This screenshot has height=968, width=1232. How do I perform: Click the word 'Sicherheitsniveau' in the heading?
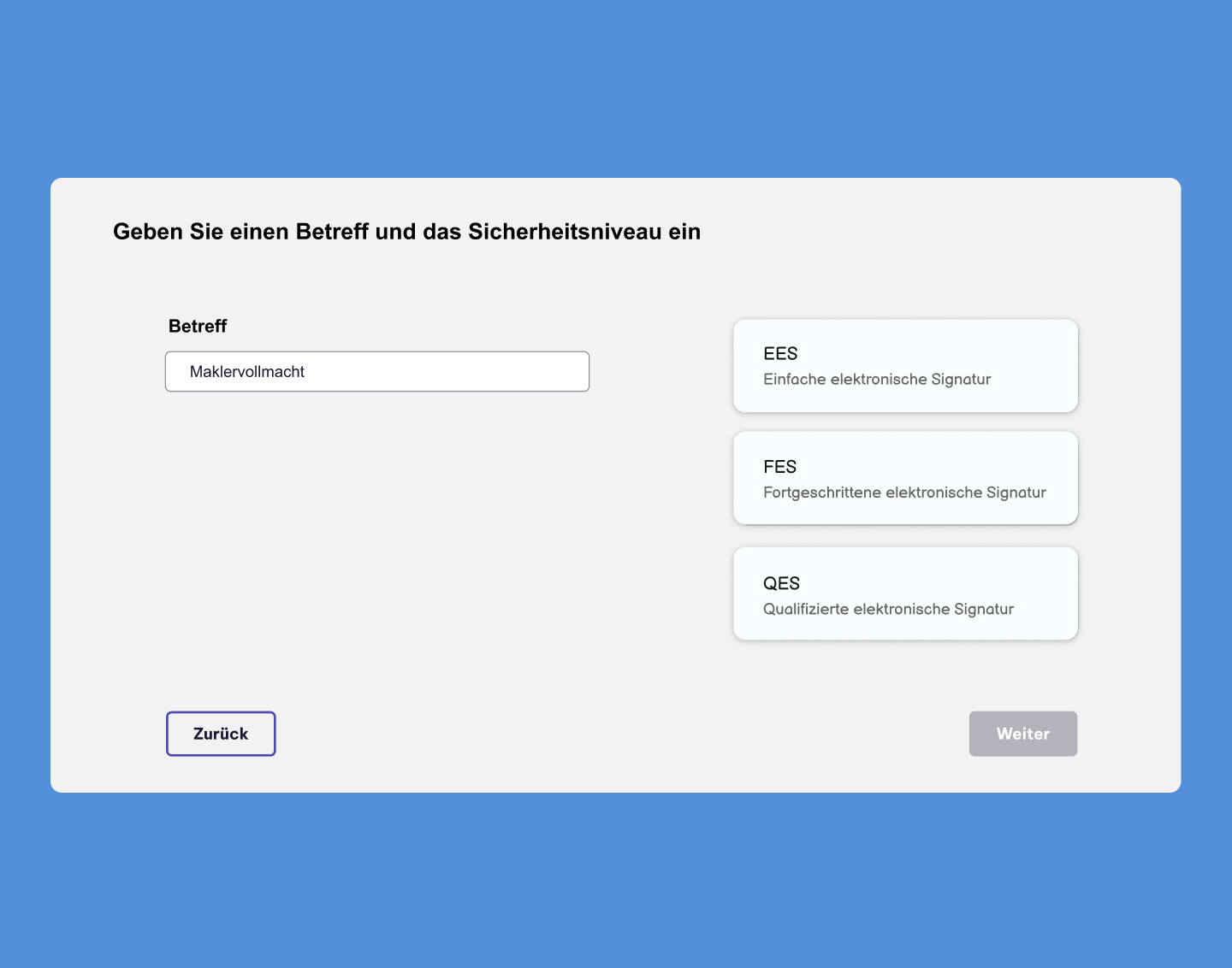pyautogui.click(x=565, y=232)
